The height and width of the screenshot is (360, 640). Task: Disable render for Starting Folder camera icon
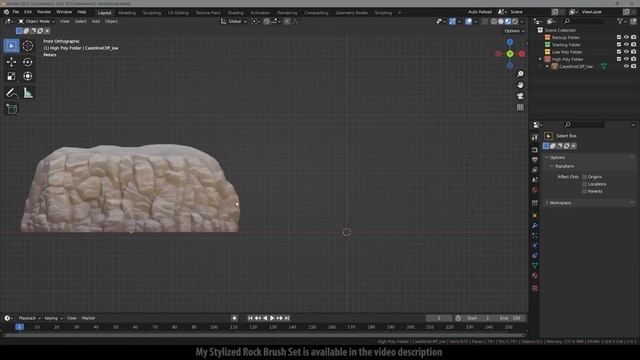tap(633, 44)
